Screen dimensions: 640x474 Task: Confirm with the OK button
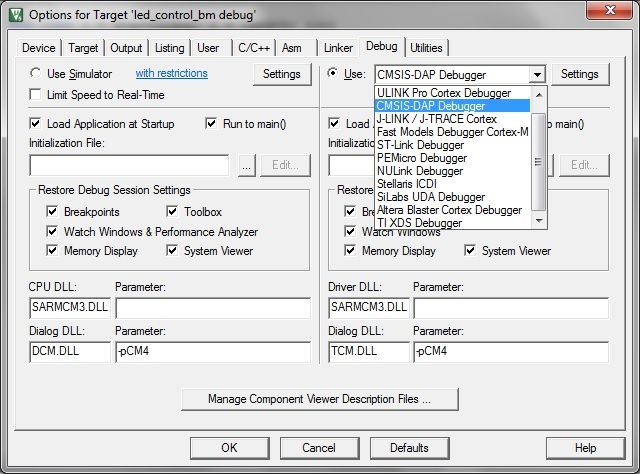(229, 448)
